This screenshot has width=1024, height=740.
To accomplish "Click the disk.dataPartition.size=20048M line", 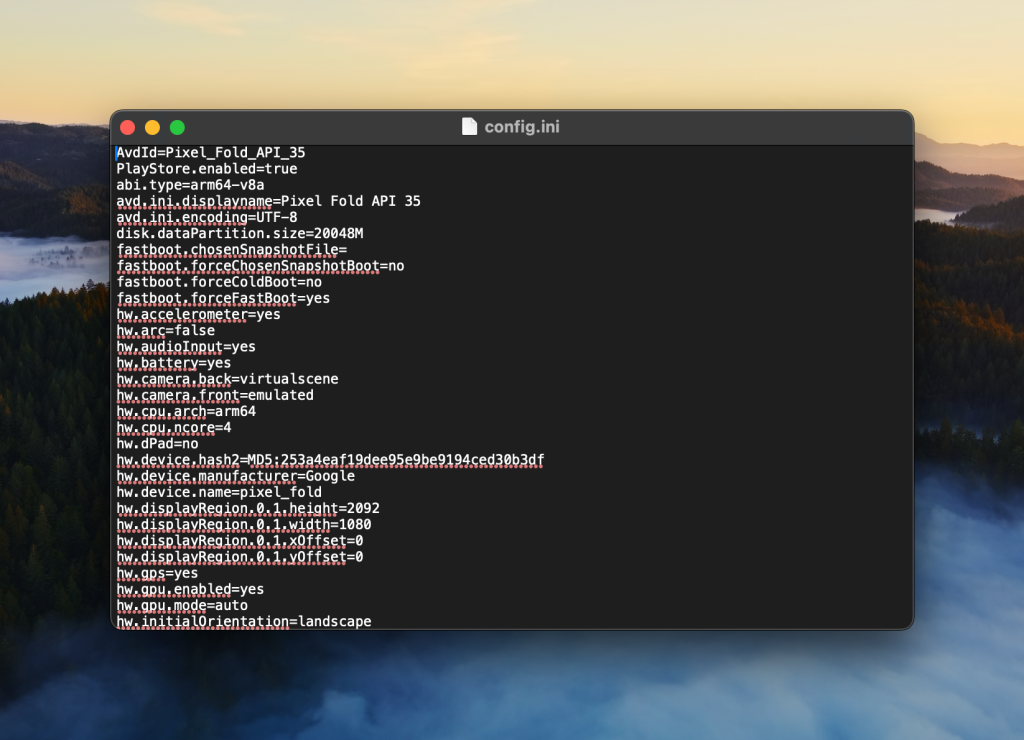I will click(x=240, y=234).
